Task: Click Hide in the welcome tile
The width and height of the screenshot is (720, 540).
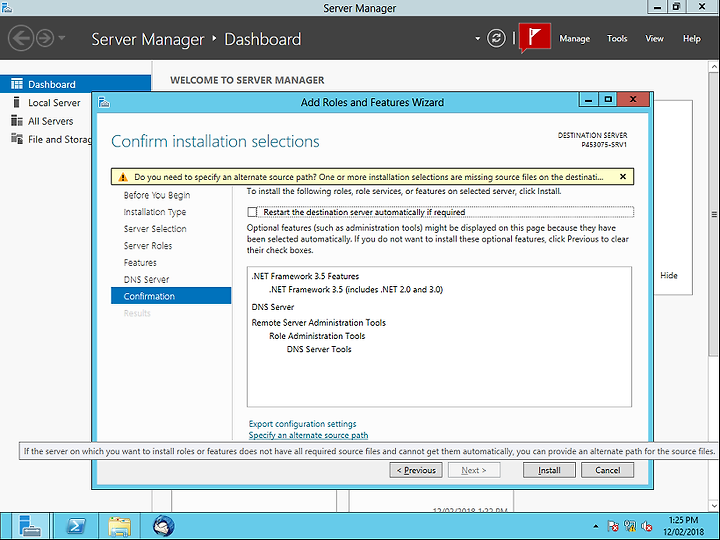Action: click(x=669, y=275)
